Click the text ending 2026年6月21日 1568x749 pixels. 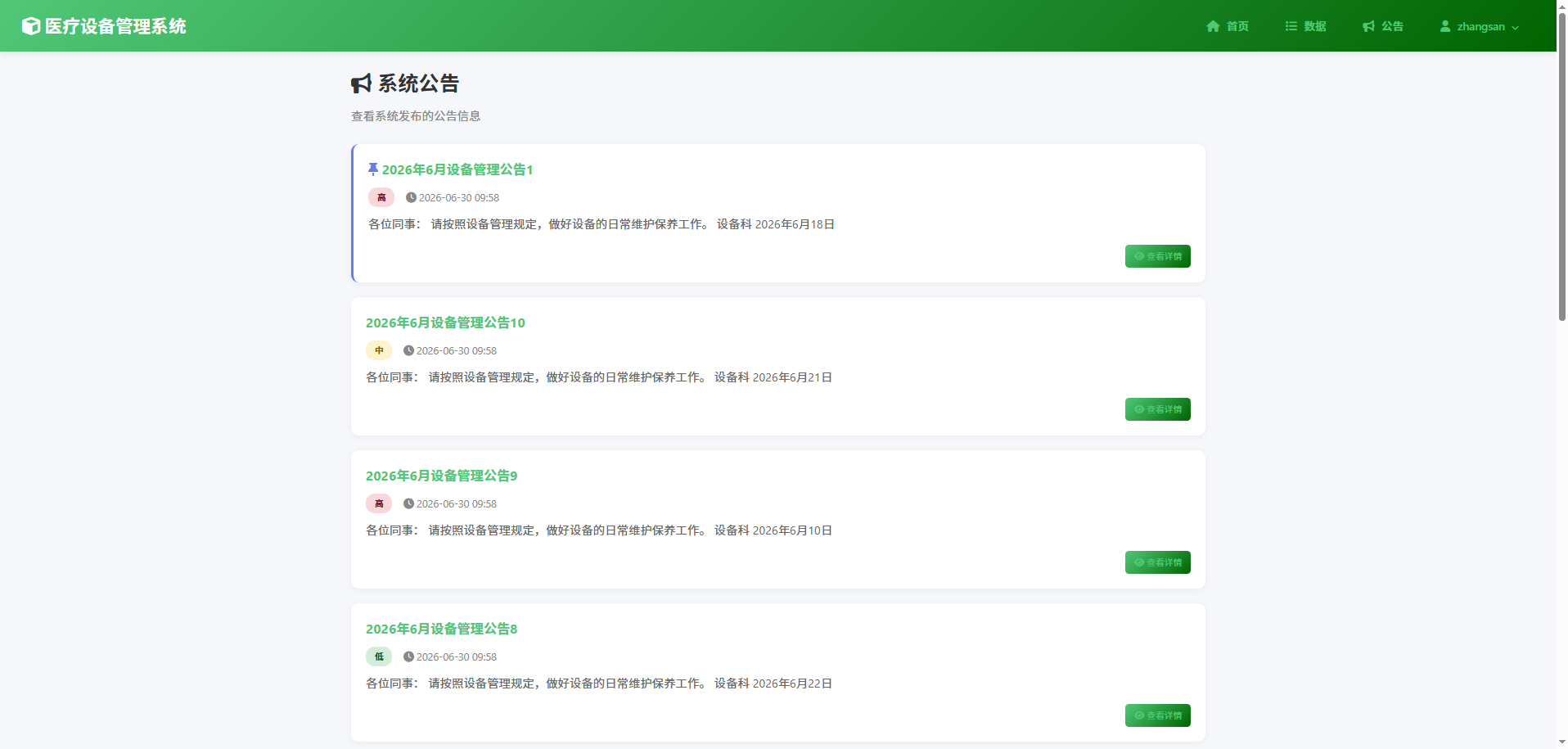tap(599, 377)
